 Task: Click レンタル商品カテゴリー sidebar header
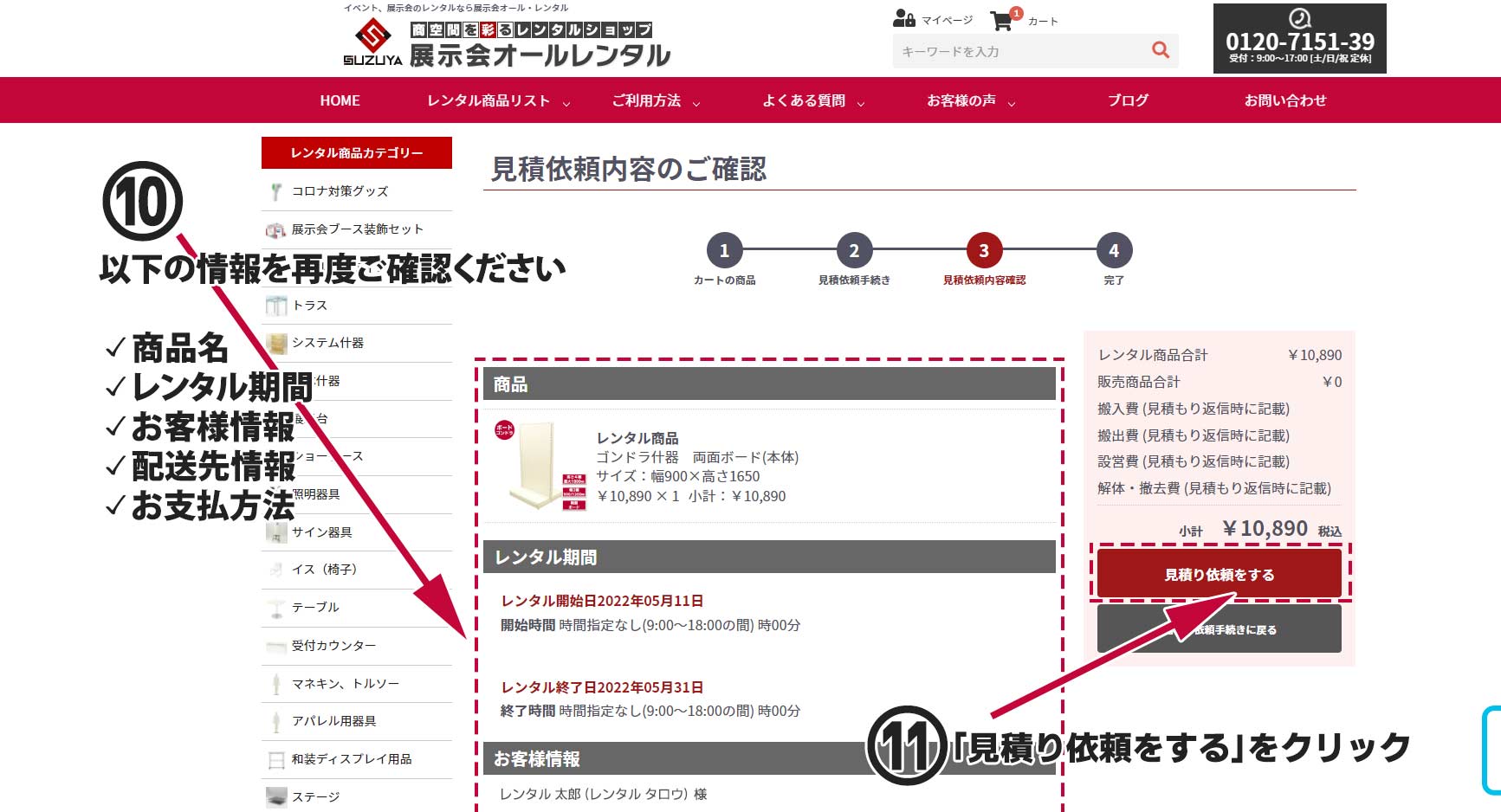point(357,152)
